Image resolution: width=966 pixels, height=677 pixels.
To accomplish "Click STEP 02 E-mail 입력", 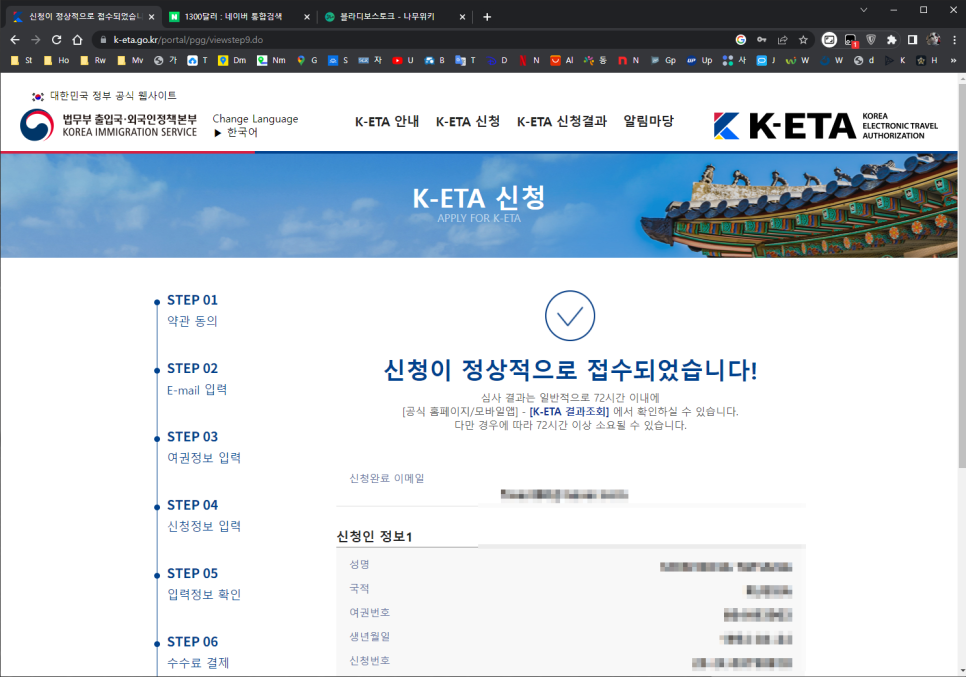I will coord(197,378).
